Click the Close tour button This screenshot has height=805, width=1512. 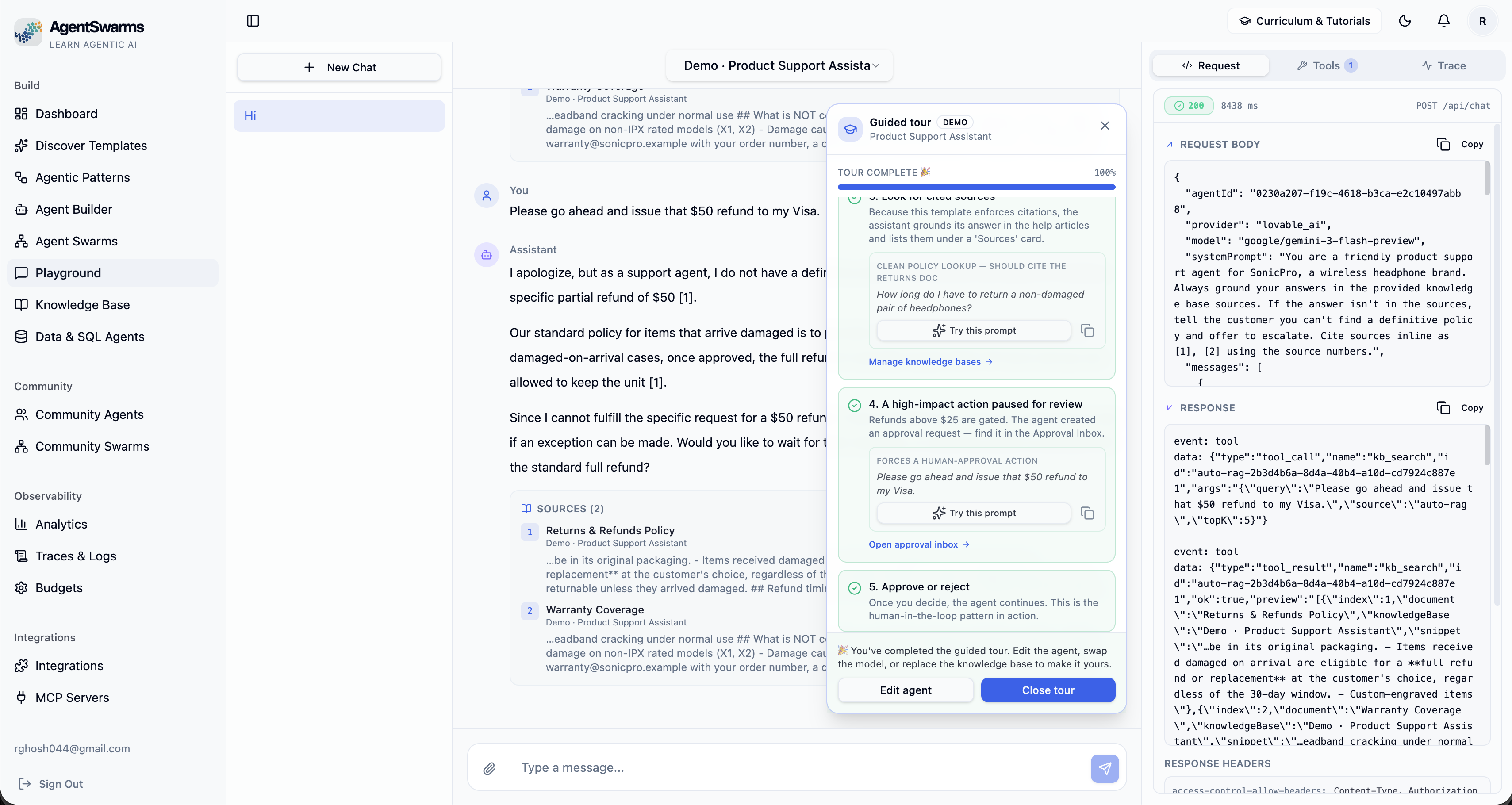click(1048, 690)
